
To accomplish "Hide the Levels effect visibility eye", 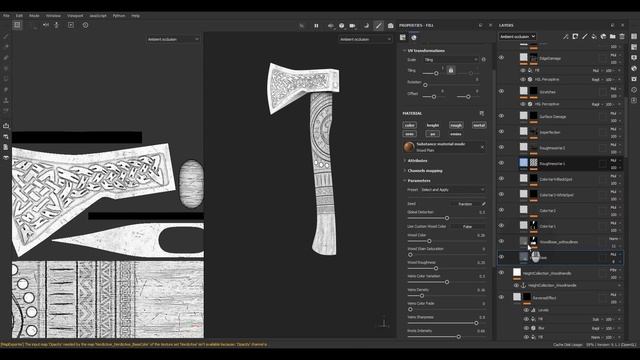I will (526, 310).
